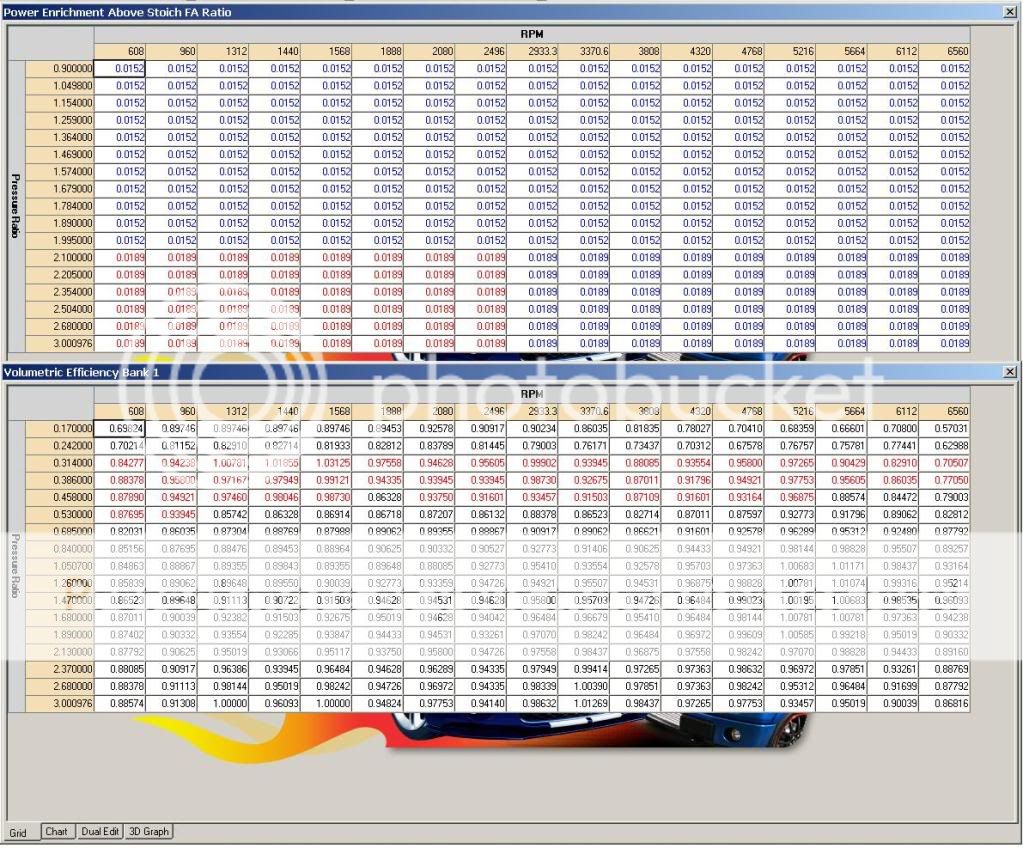Click the highlighted 0.69824 cell
The image size is (1023, 848).
click(120, 428)
